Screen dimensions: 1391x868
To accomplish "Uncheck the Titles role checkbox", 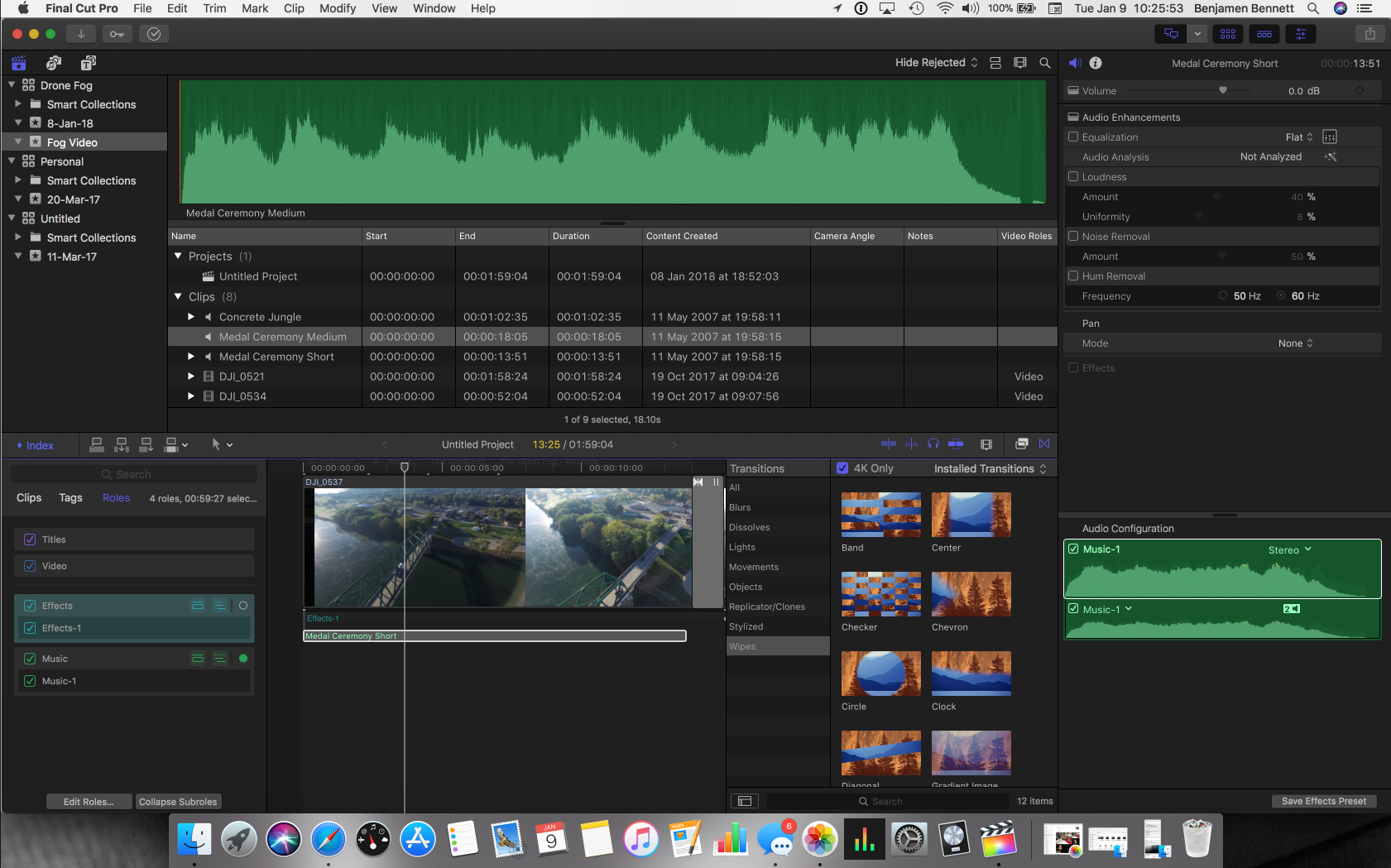I will click(x=30, y=540).
